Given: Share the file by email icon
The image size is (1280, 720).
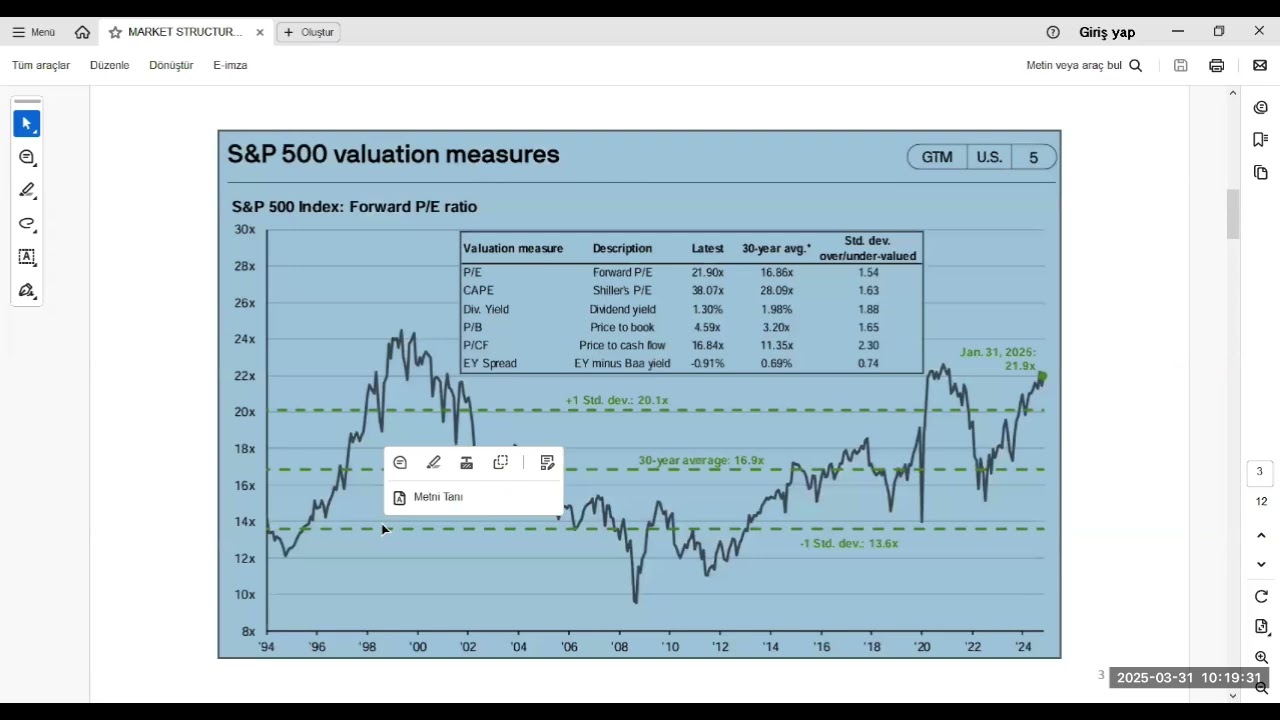Looking at the screenshot, I should pos(1260,65).
